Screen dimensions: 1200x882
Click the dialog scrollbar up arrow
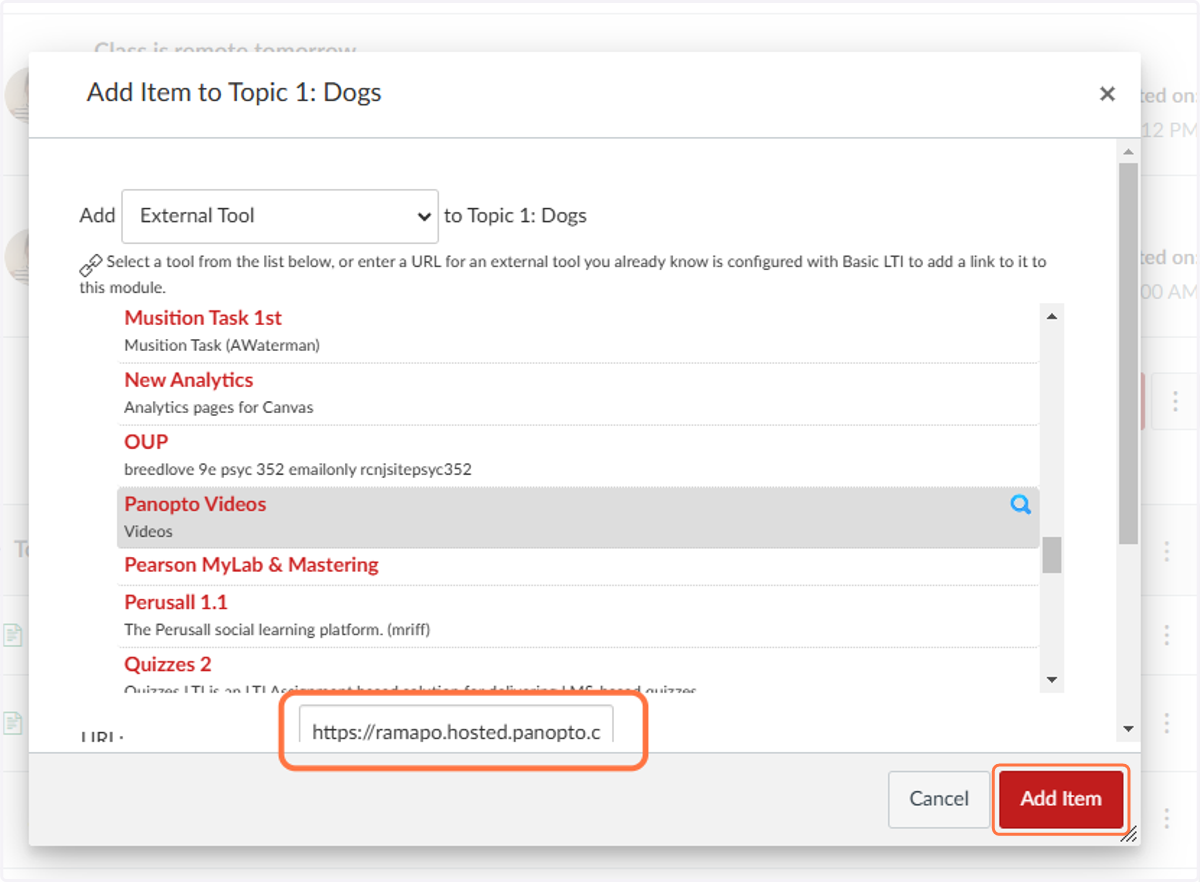(1129, 152)
